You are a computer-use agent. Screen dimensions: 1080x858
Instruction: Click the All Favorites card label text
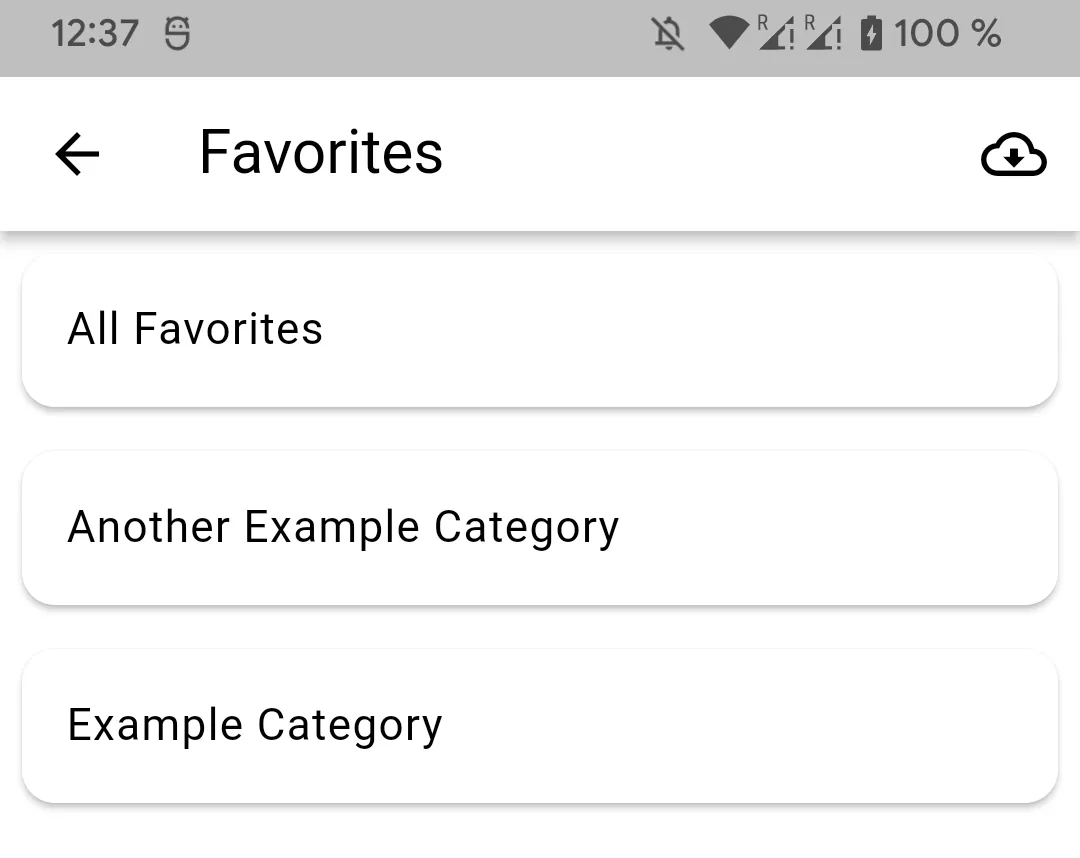pos(195,328)
